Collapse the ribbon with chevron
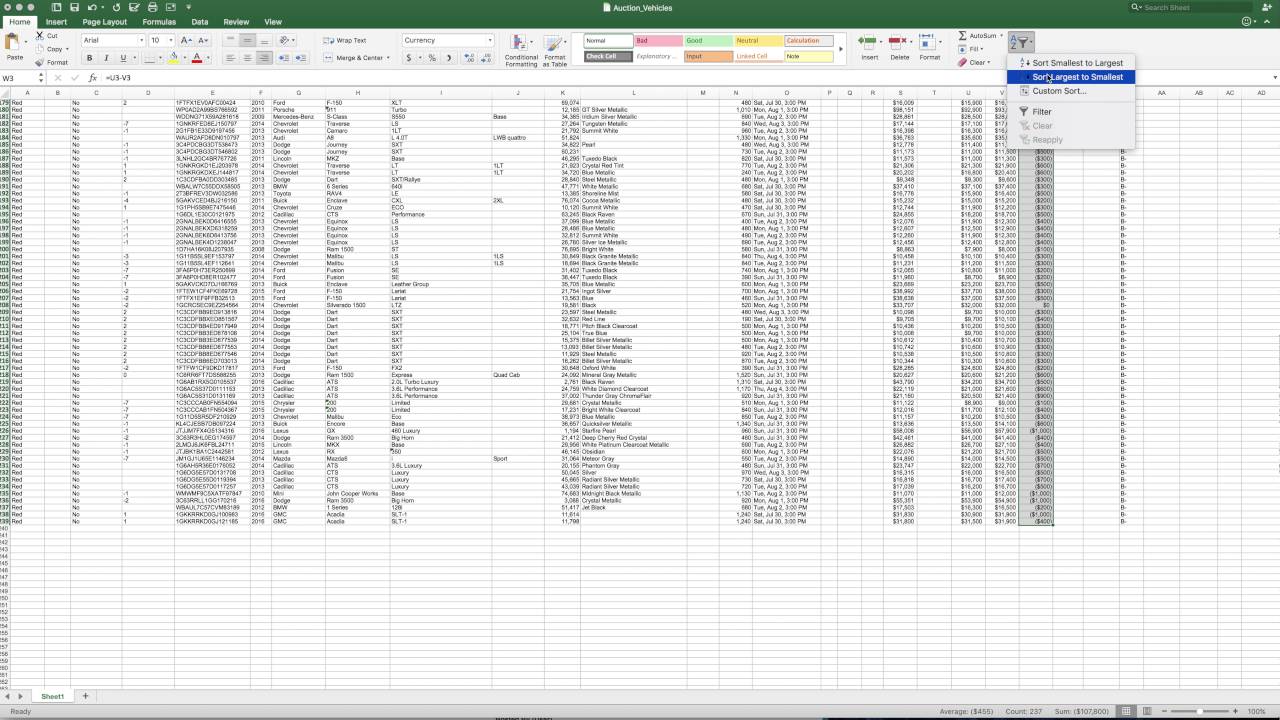Screen dimensions: 1280x720 [1268, 21]
